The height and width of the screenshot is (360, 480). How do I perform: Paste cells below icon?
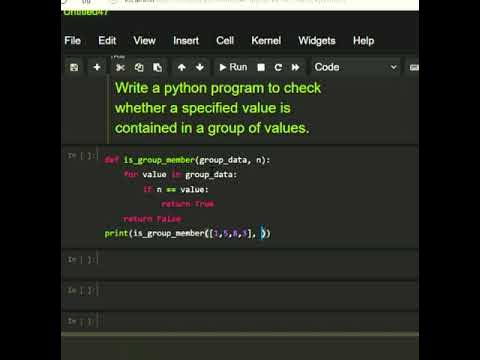point(157,67)
